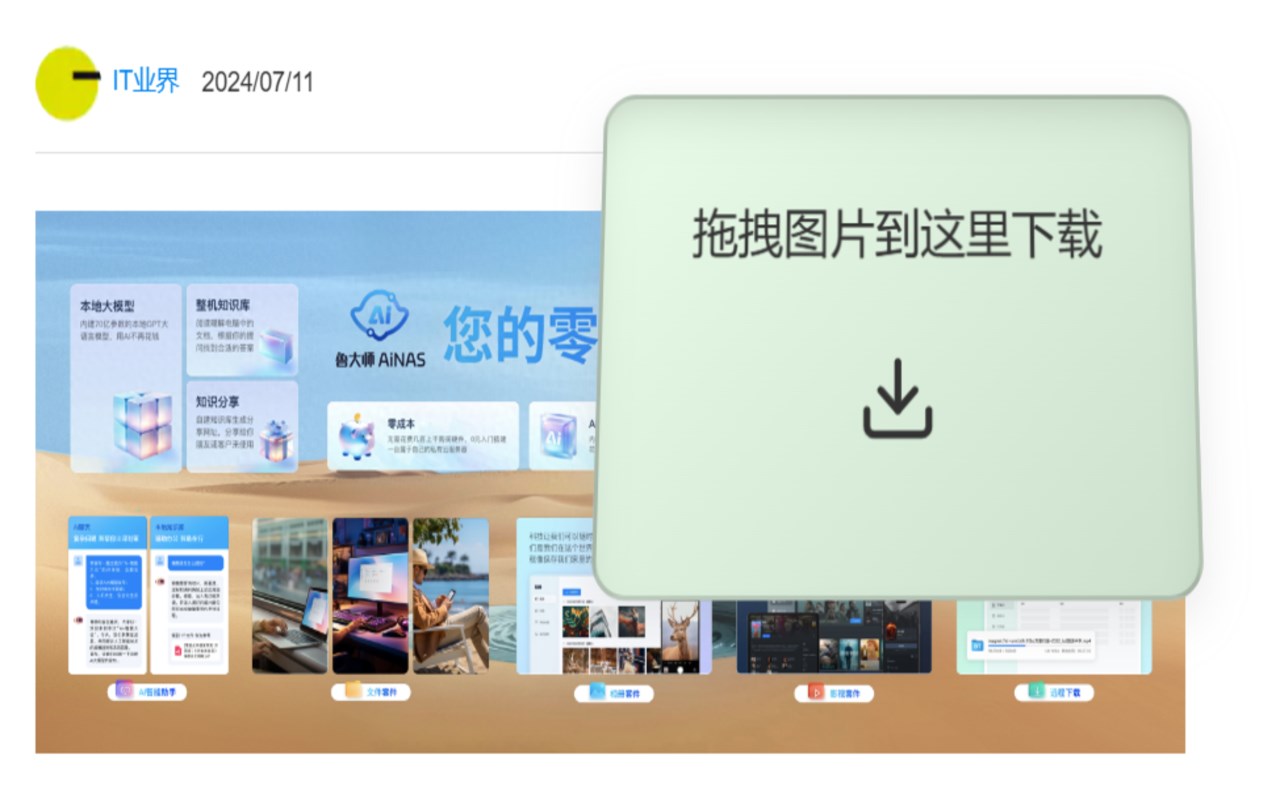
Task: Click the 您的零 headline text
Action: tap(521, 334)
